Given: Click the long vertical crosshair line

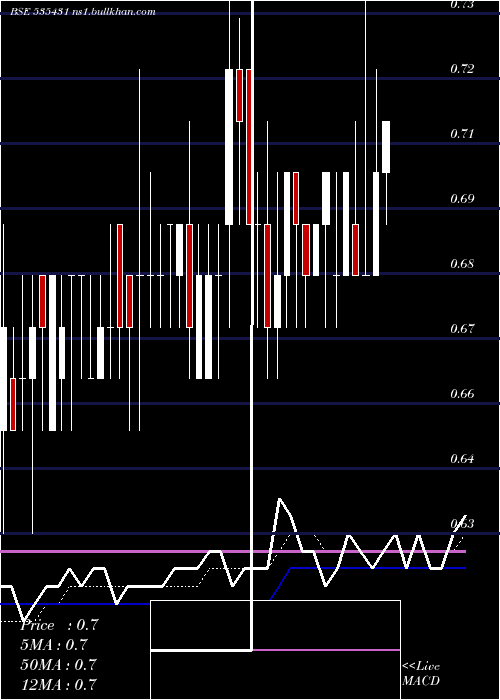Looking at the screenshot, I should point(253,325).
